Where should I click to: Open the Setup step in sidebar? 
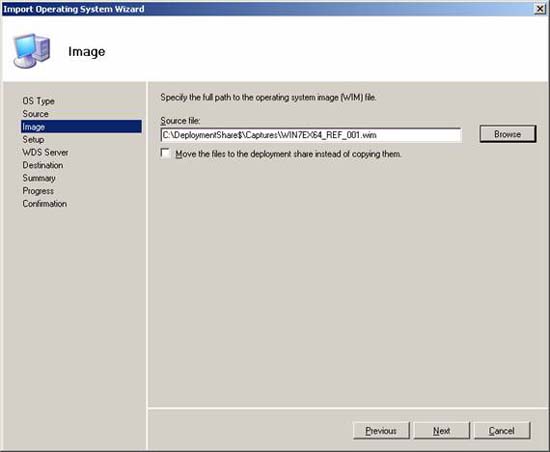[x=33, y=140]
